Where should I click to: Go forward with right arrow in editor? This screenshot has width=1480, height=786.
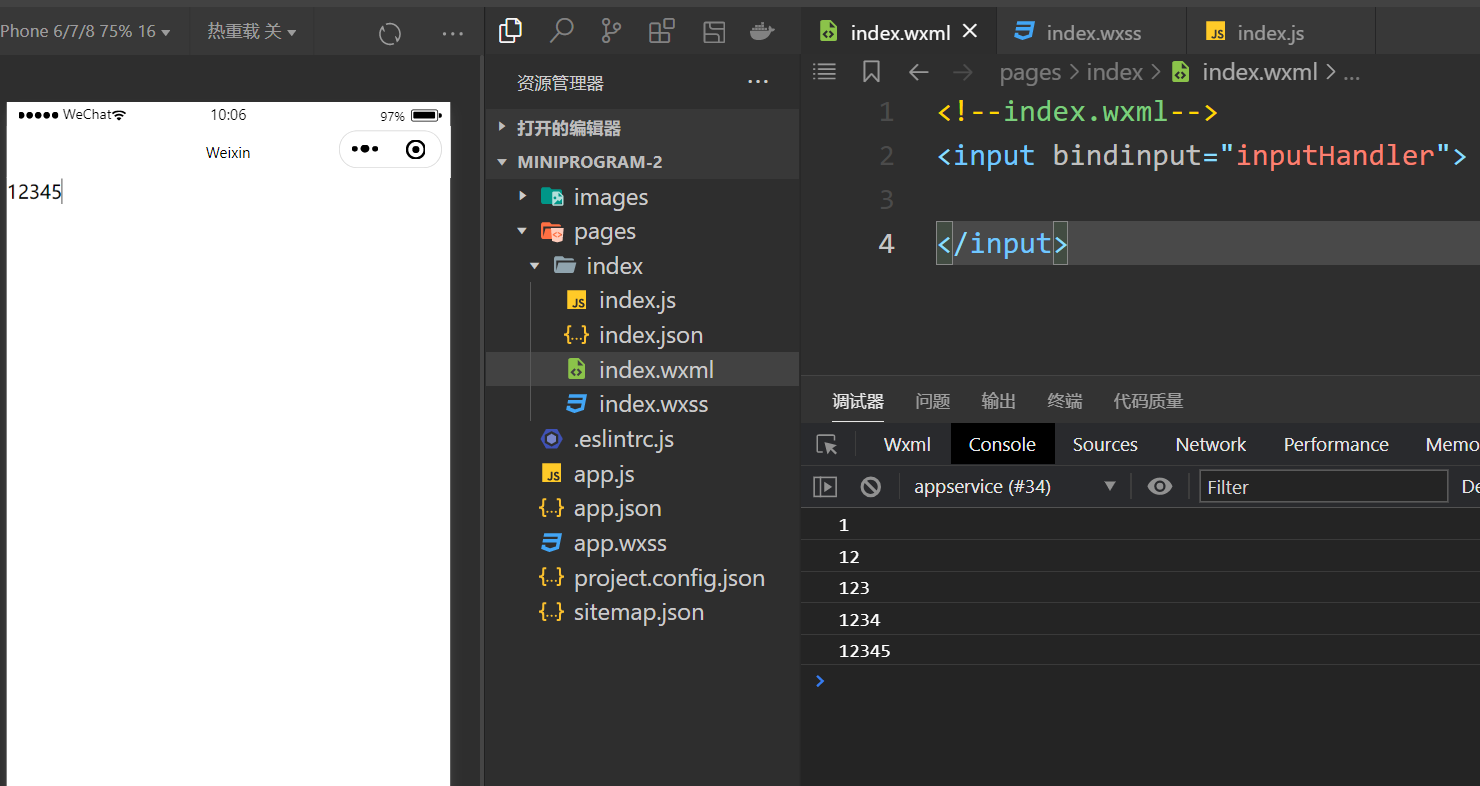tap(962, 71)
